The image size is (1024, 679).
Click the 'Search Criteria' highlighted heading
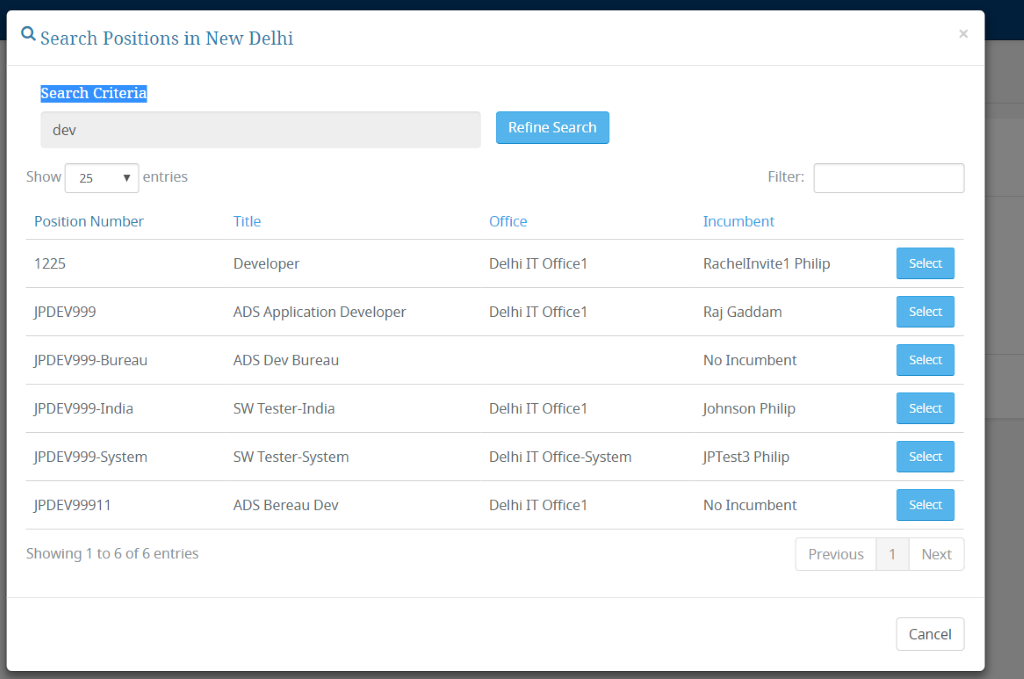pyautogui.click(x=93, y=93)
